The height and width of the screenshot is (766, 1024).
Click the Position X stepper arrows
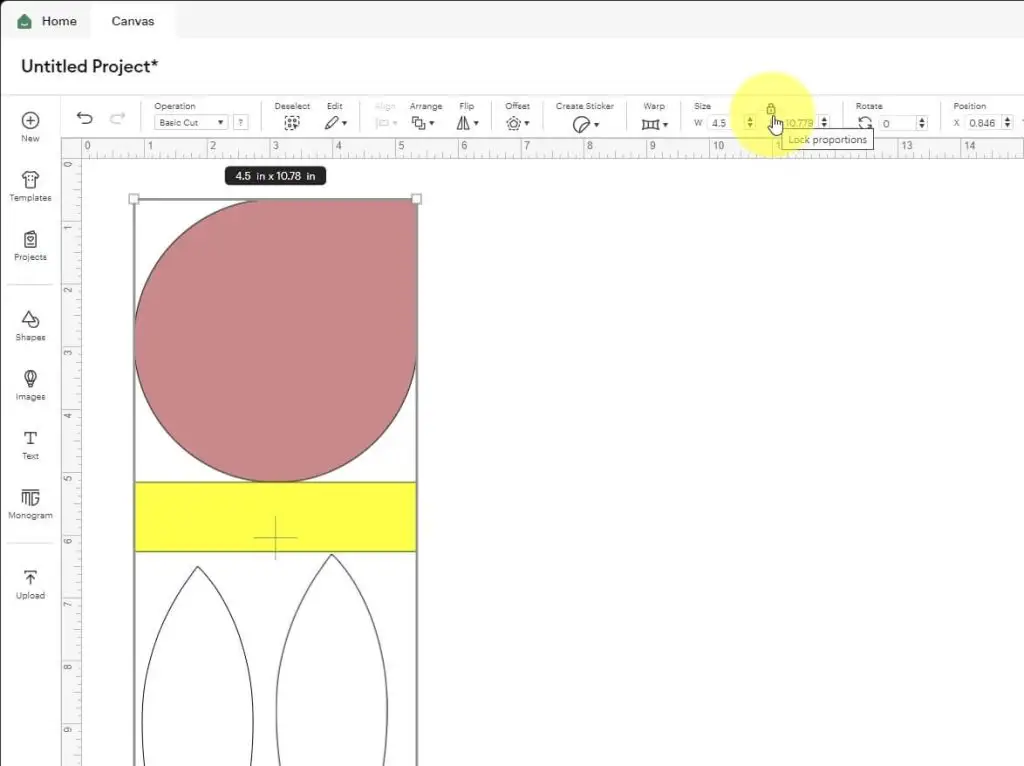coord(1007,123)
